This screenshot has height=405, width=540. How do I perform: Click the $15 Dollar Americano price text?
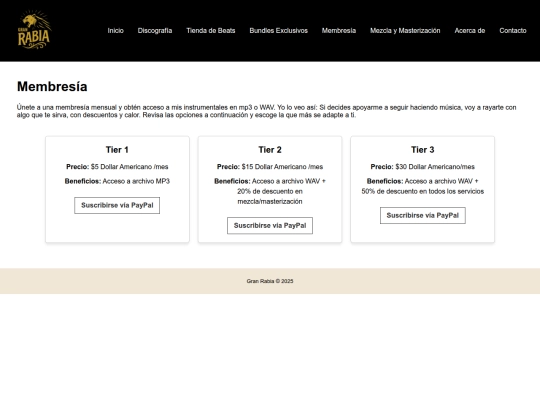point(282,167)
